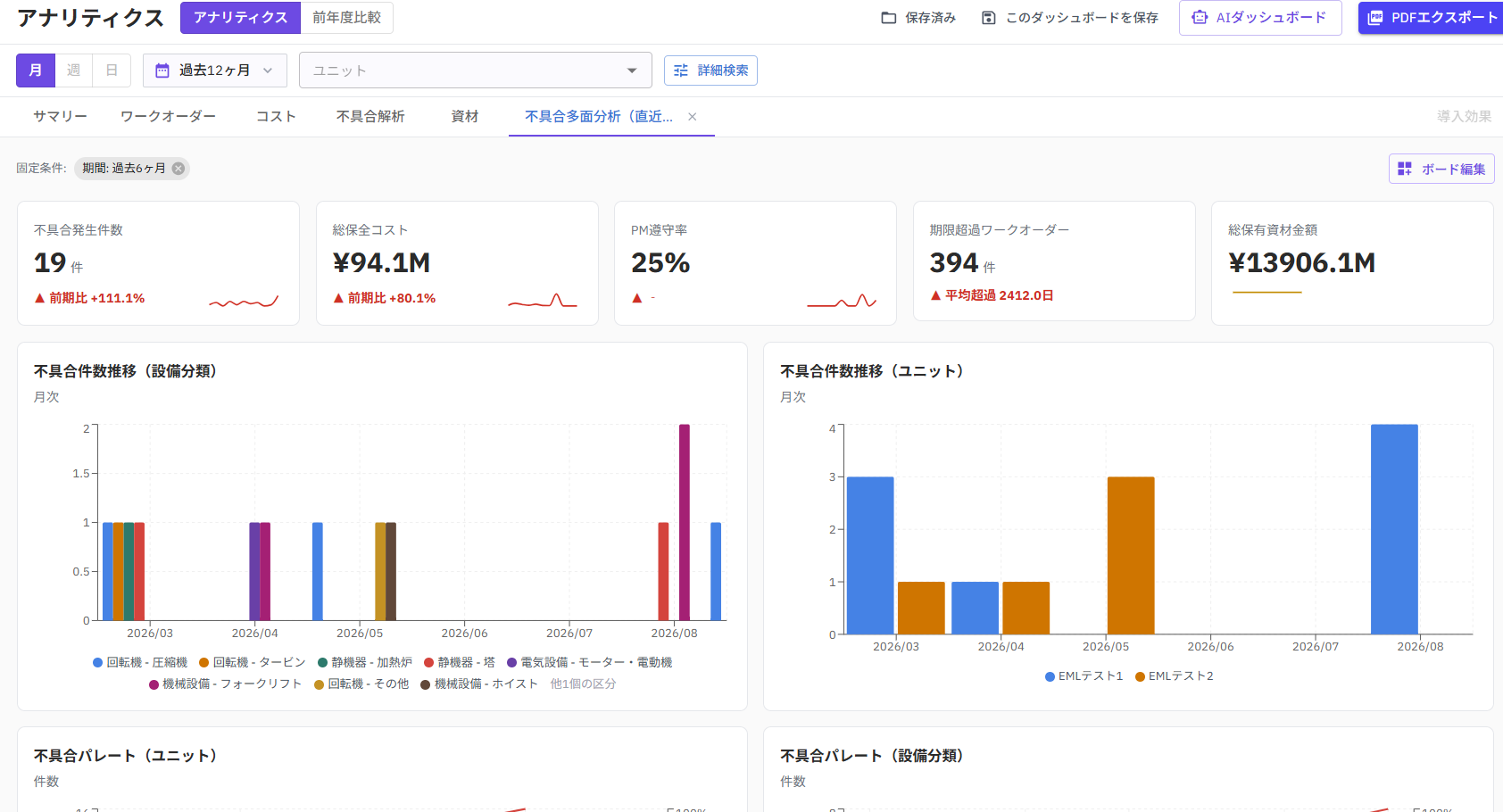
Task: Click 保存済み button
Action: click(x=918, y=18)
